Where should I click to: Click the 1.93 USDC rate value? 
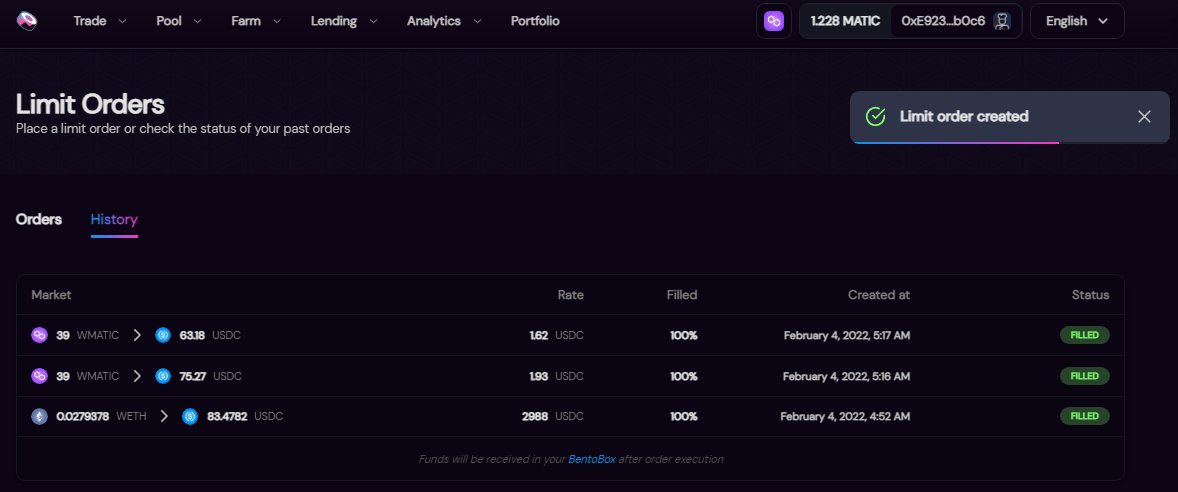point(557,376)
